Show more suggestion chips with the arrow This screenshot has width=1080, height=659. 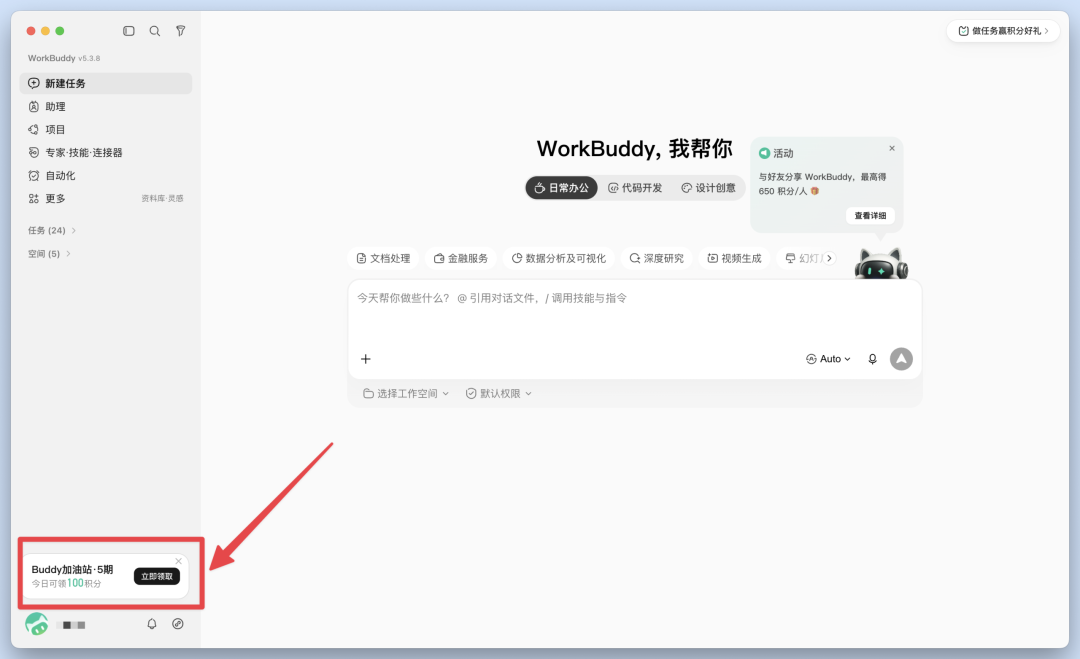coord(829,258)
